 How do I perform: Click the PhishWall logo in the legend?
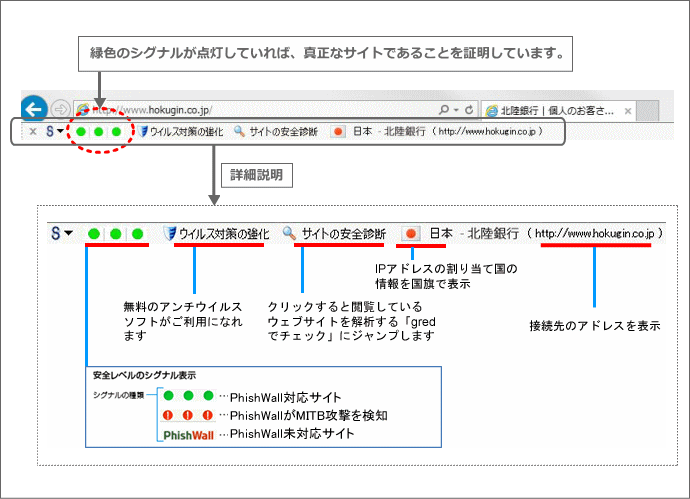tap(188, 435)
